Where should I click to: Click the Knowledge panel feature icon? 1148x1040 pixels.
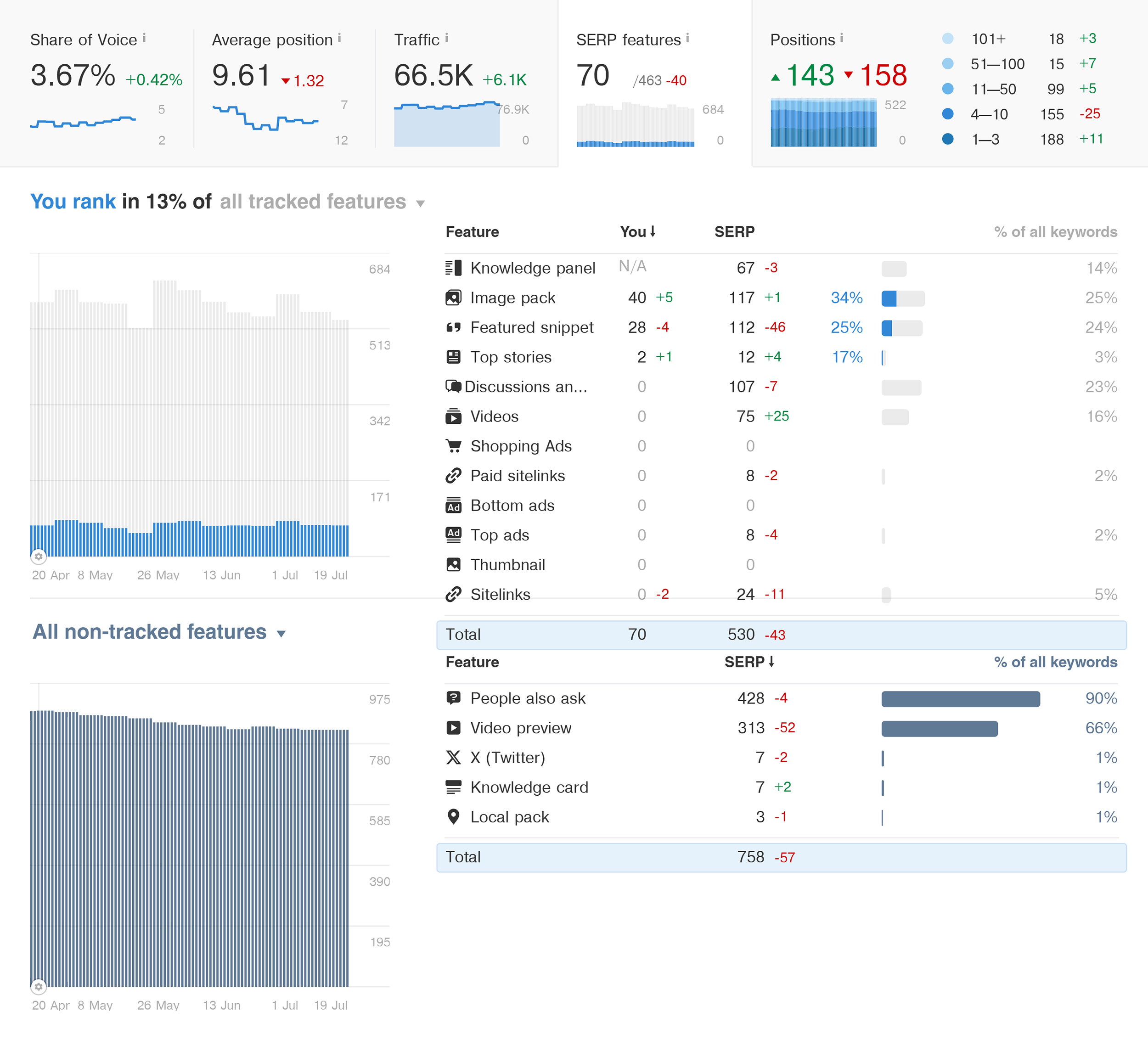pyautogui.click(x=454, y=268)
